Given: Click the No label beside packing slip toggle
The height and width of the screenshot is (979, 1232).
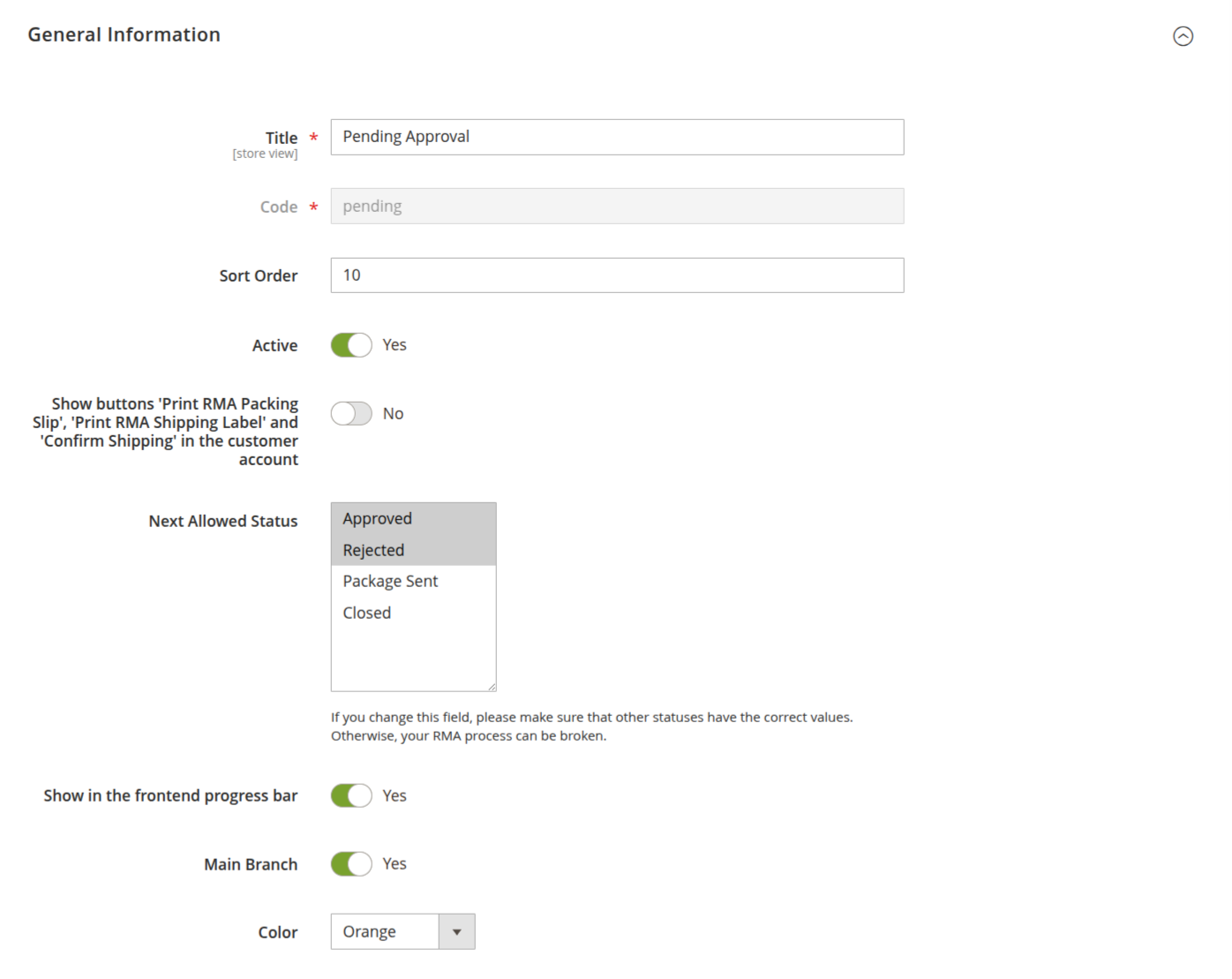Looking at the screenshot, I should pos(393,414).
